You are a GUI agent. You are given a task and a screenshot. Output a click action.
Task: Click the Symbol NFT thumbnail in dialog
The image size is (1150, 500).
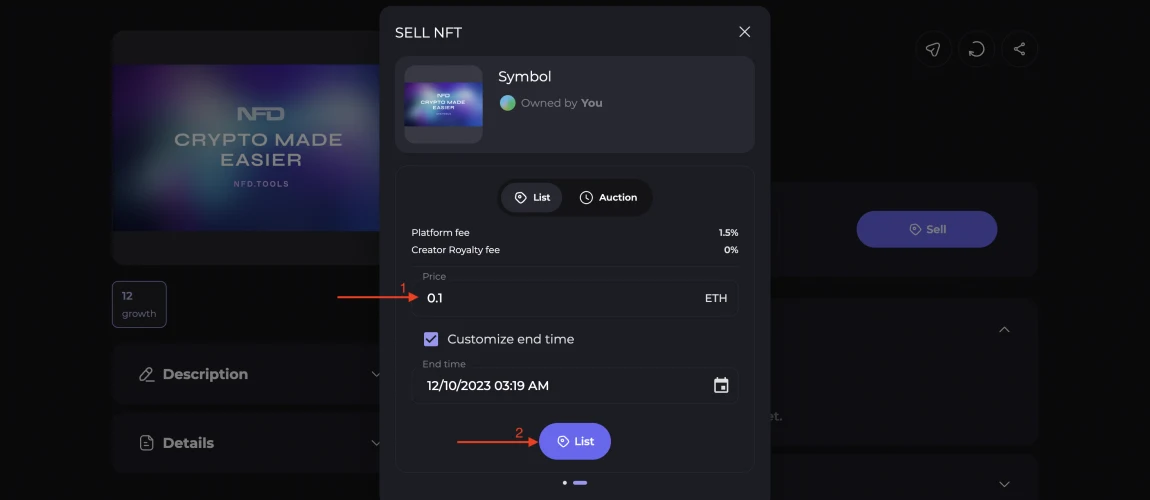coord(444,104)
